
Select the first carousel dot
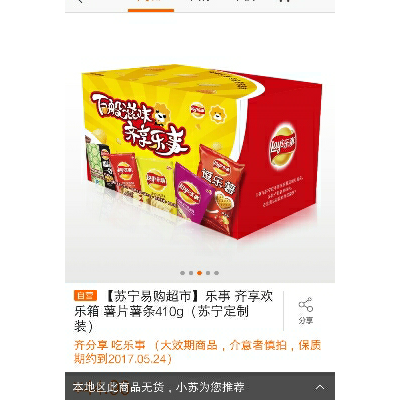click(x=182, y=273)
